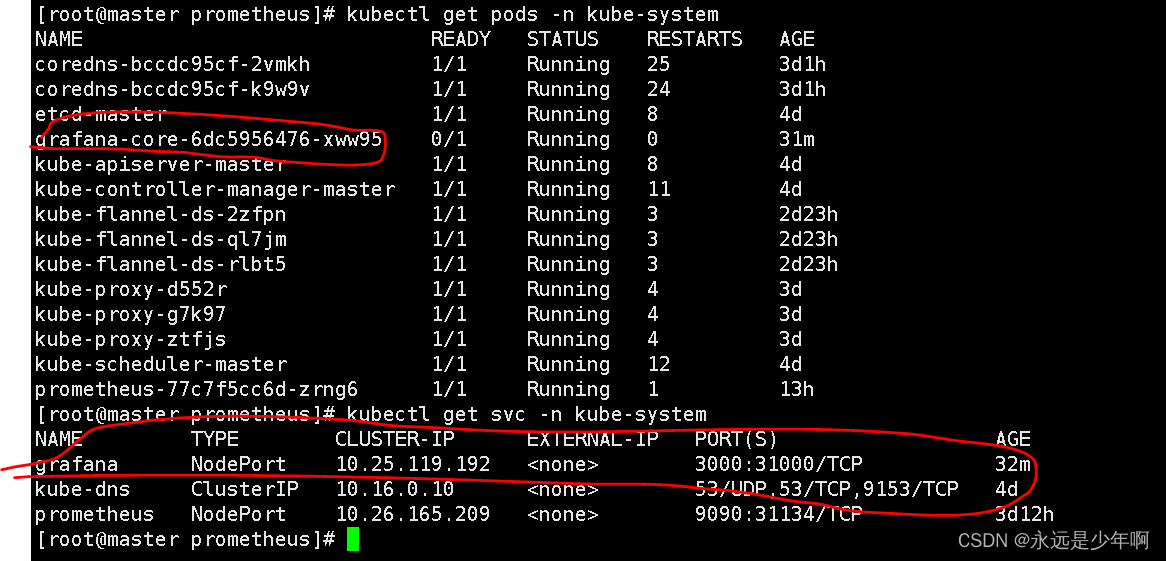The height and width of the screenshot is (561, 1166).
Task: Select grafana-core-6dc5956476-xww95 pod name
Action: 208,139
